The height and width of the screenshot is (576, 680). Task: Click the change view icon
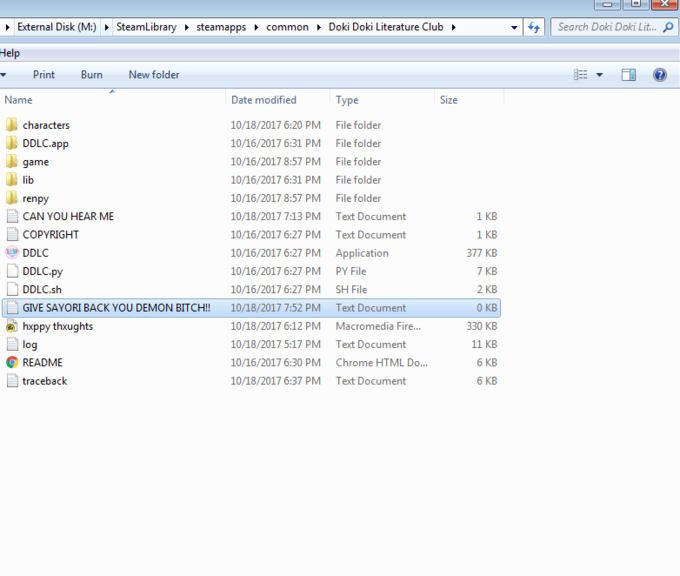[581, 75]
